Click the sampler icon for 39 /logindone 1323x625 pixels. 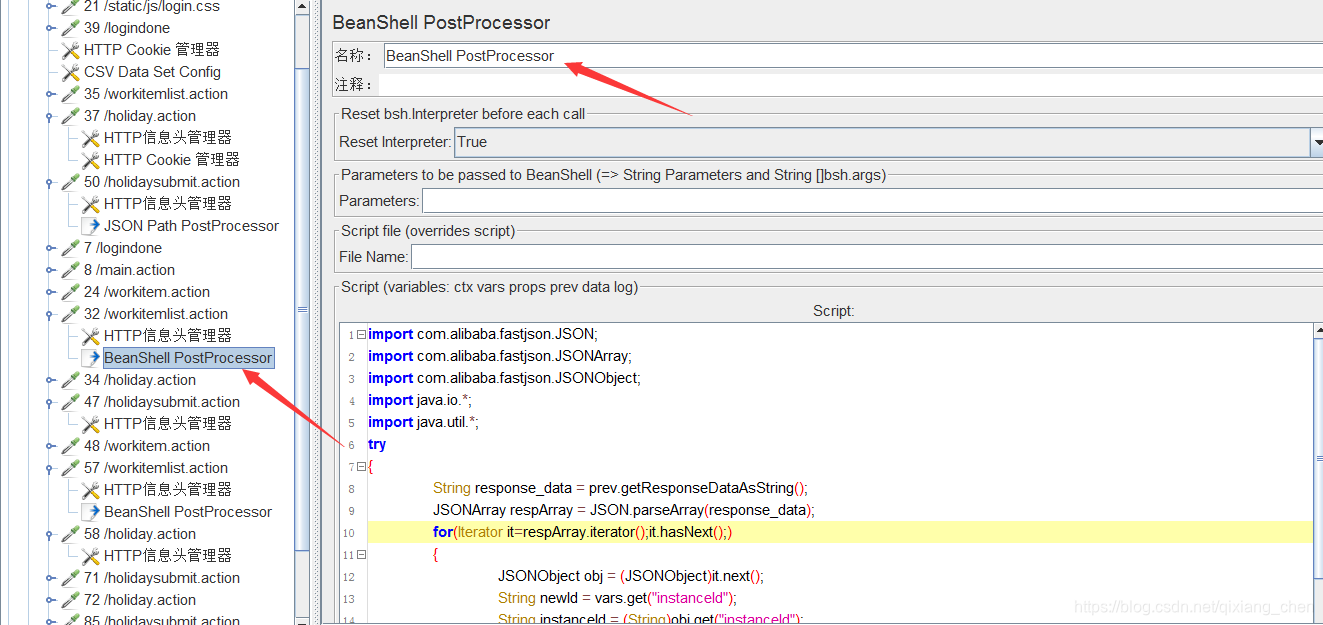(x=70, y=28)
